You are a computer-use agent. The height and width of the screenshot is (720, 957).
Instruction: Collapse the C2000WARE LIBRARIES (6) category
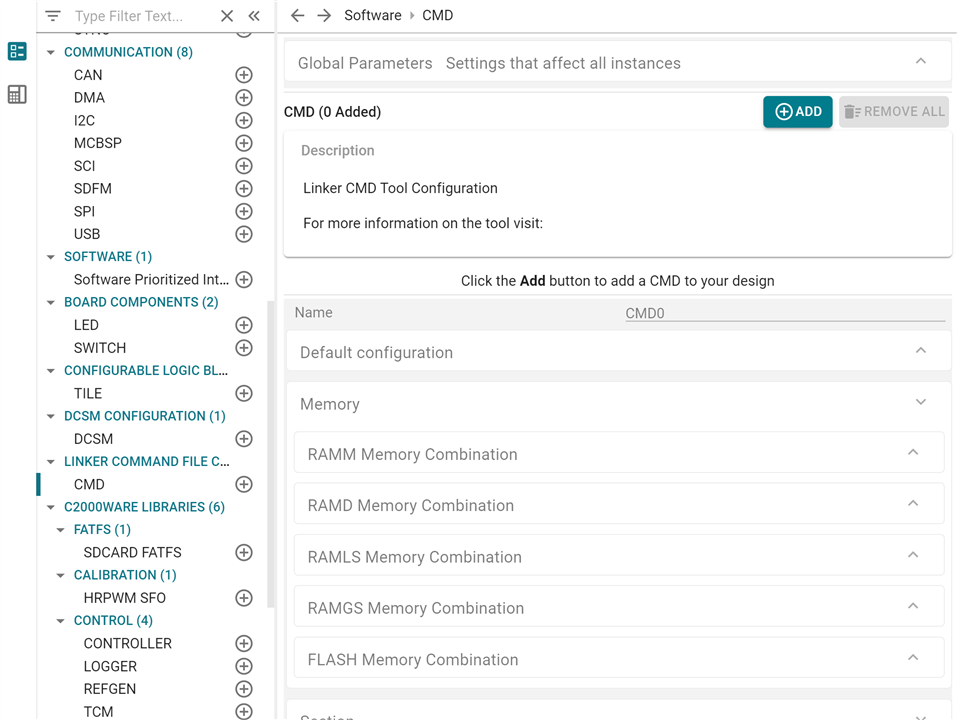(51, 507)
